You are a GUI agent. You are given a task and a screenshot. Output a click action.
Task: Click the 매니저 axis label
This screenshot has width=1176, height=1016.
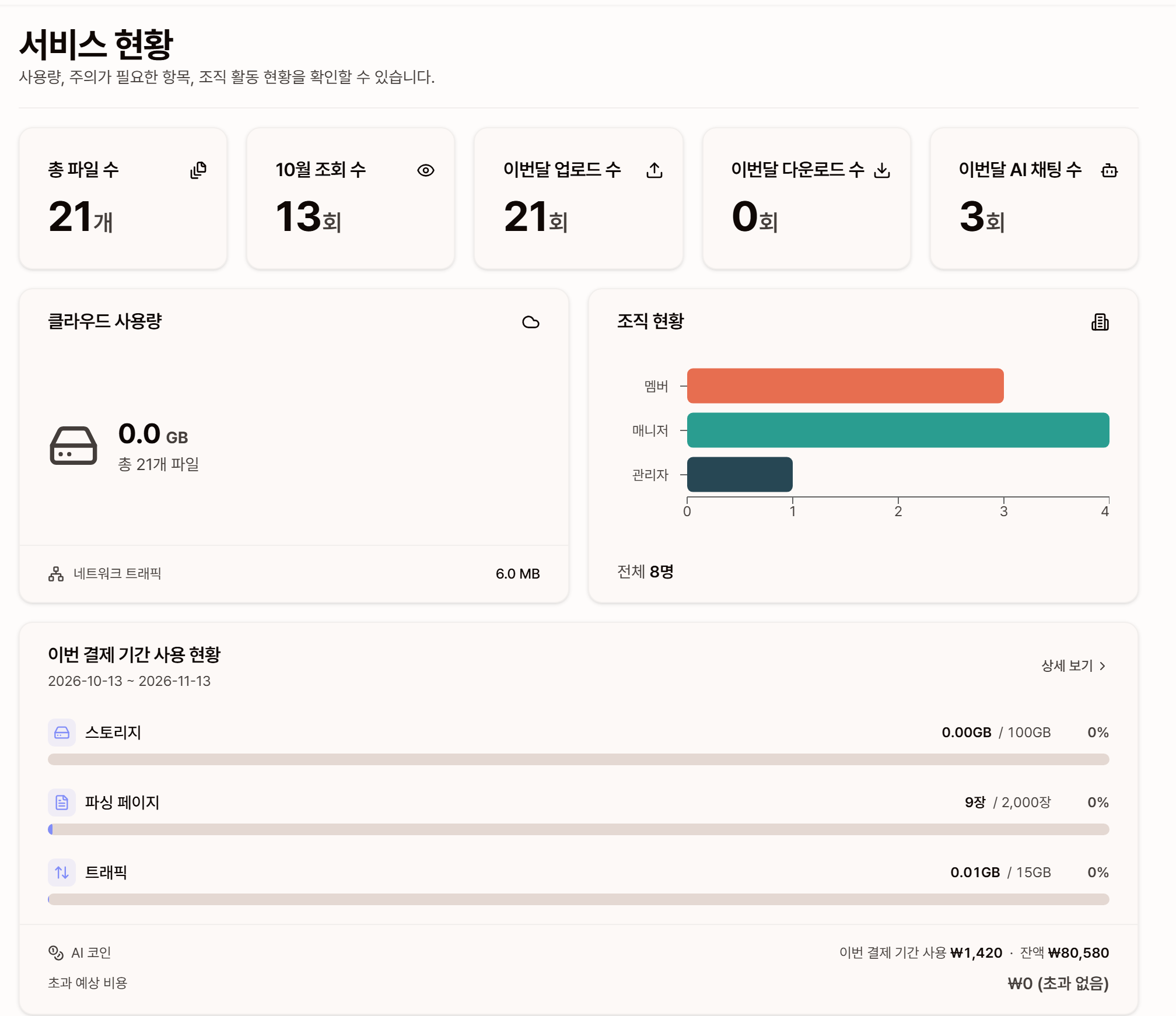pyautogui.click(x=650, y=430)
